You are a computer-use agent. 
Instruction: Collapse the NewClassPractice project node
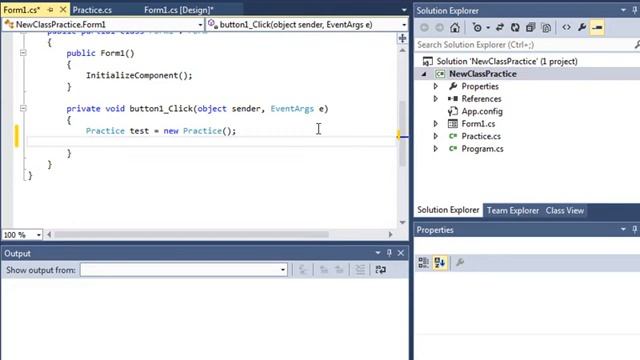tap(424, 74)
